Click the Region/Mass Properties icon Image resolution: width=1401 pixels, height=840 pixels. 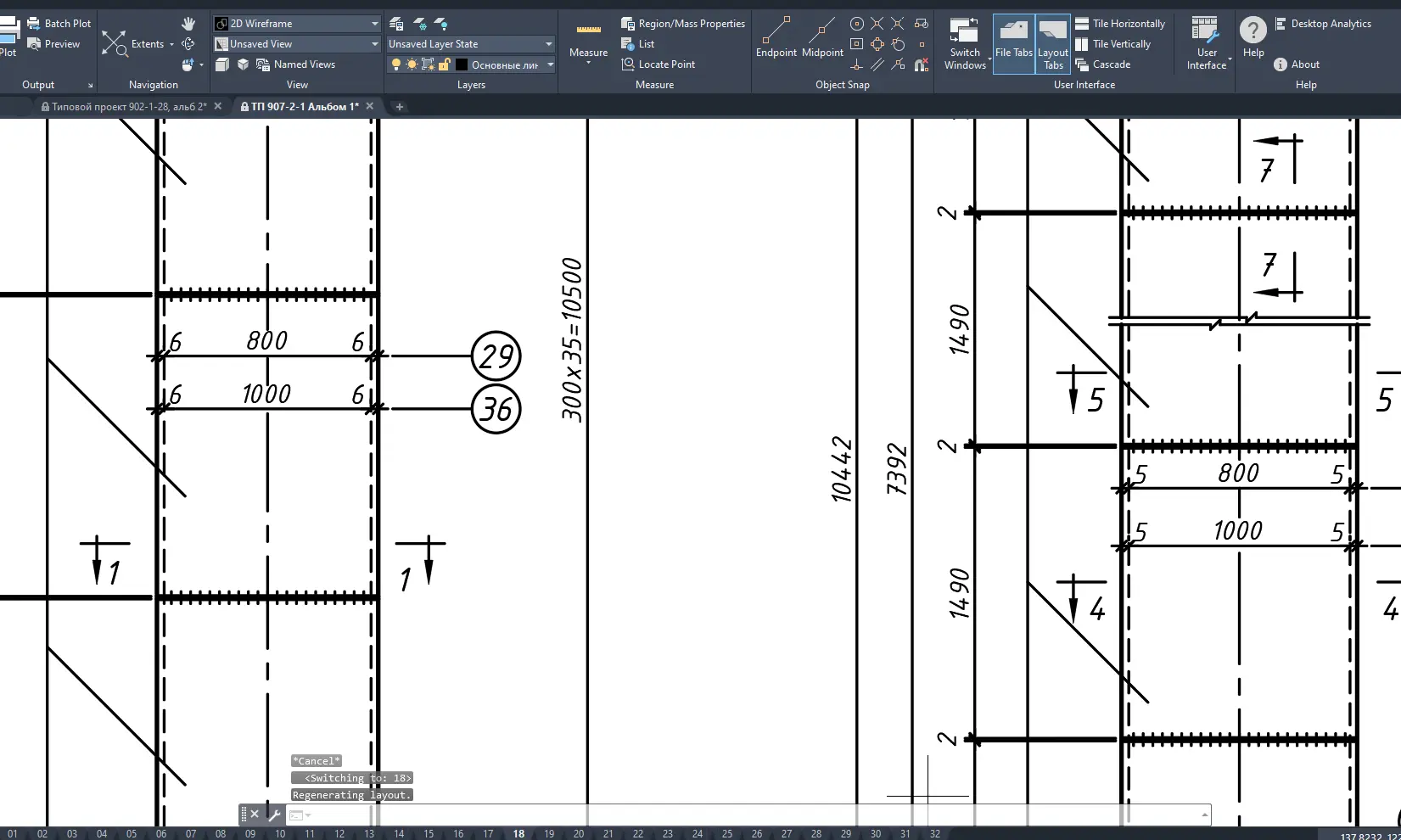click(x=628, y=24)
